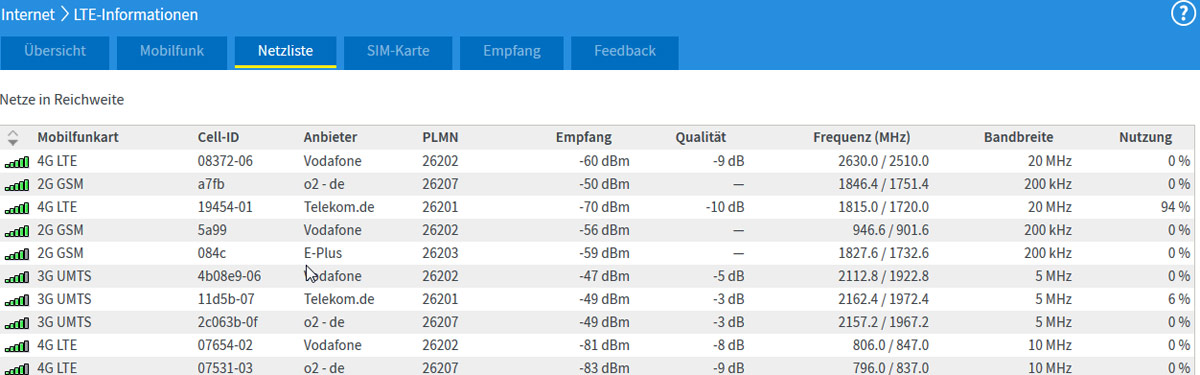Click signal bars icon of 07654-02 row
Viewport: 1200px width, 375px height.
[x=17, y=345]
